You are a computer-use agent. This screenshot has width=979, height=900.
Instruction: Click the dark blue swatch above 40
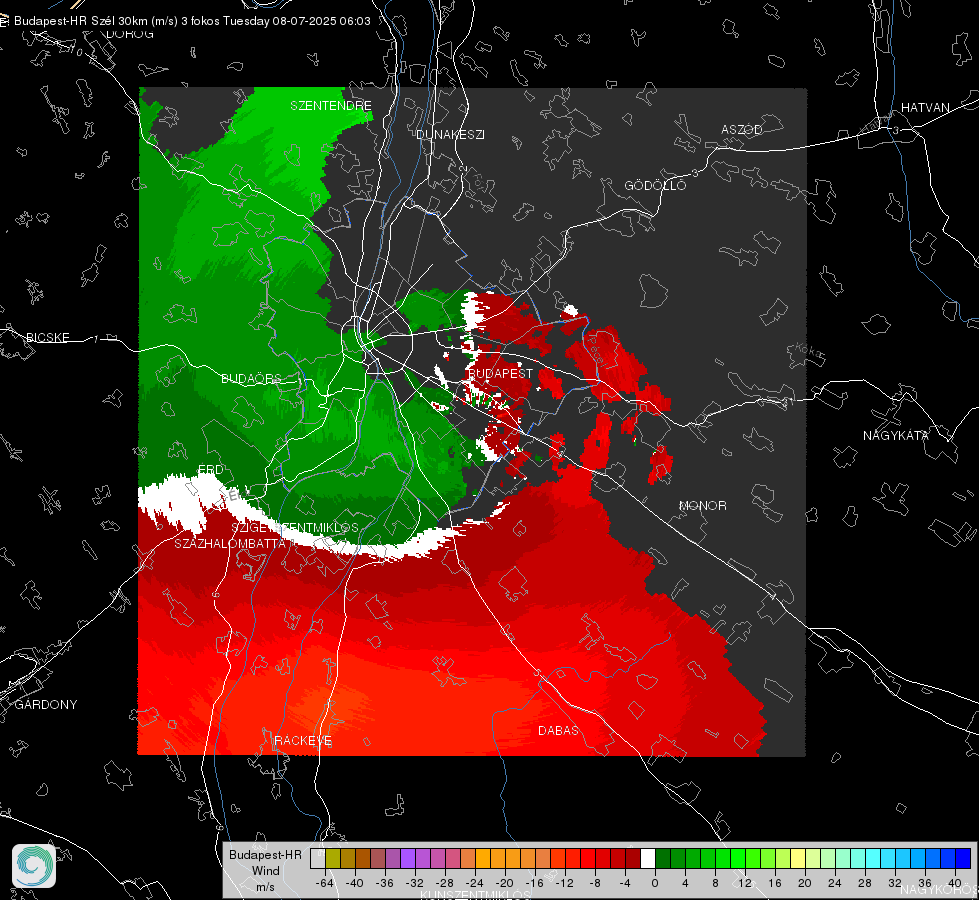pyautogui.click(x=963, y=859)
